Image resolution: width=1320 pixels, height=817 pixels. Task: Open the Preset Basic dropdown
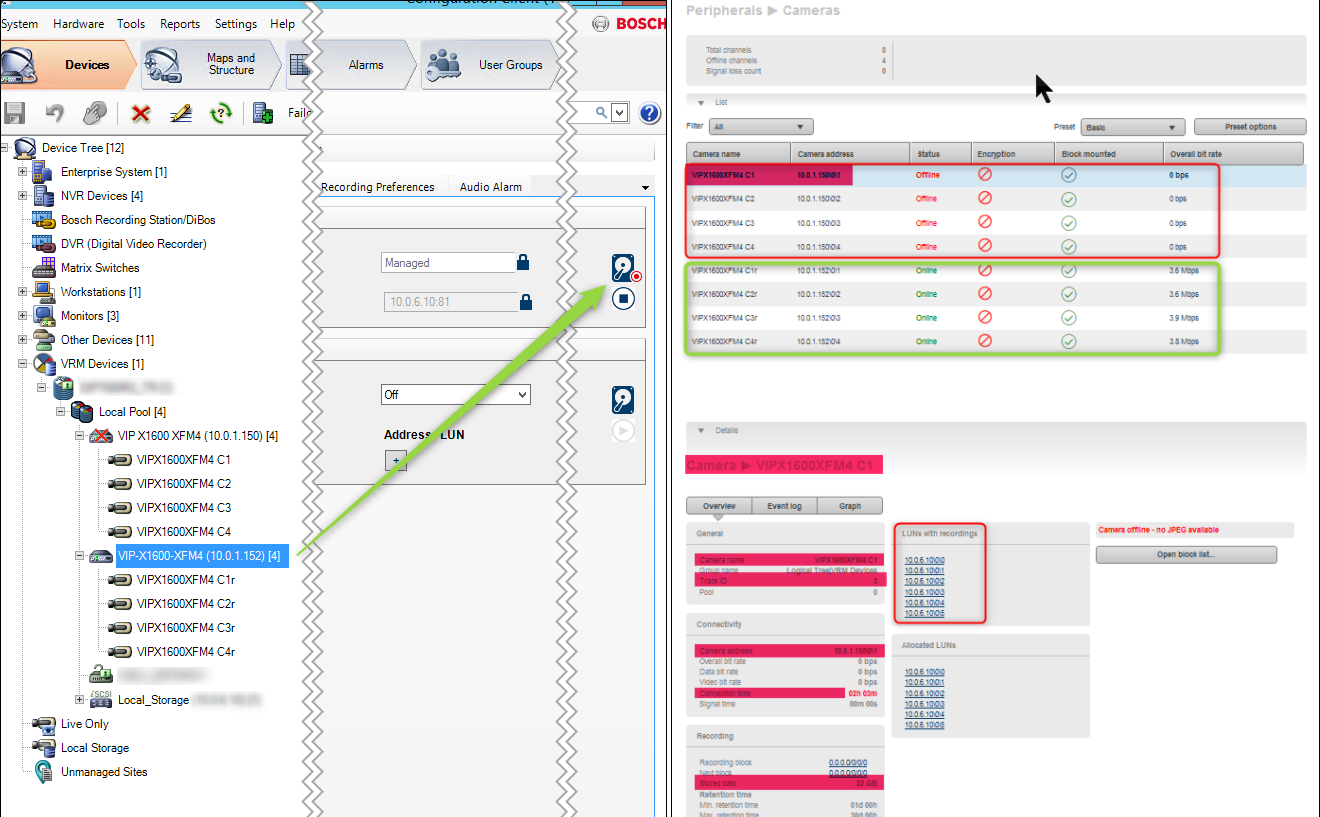tap(1133, 127)
